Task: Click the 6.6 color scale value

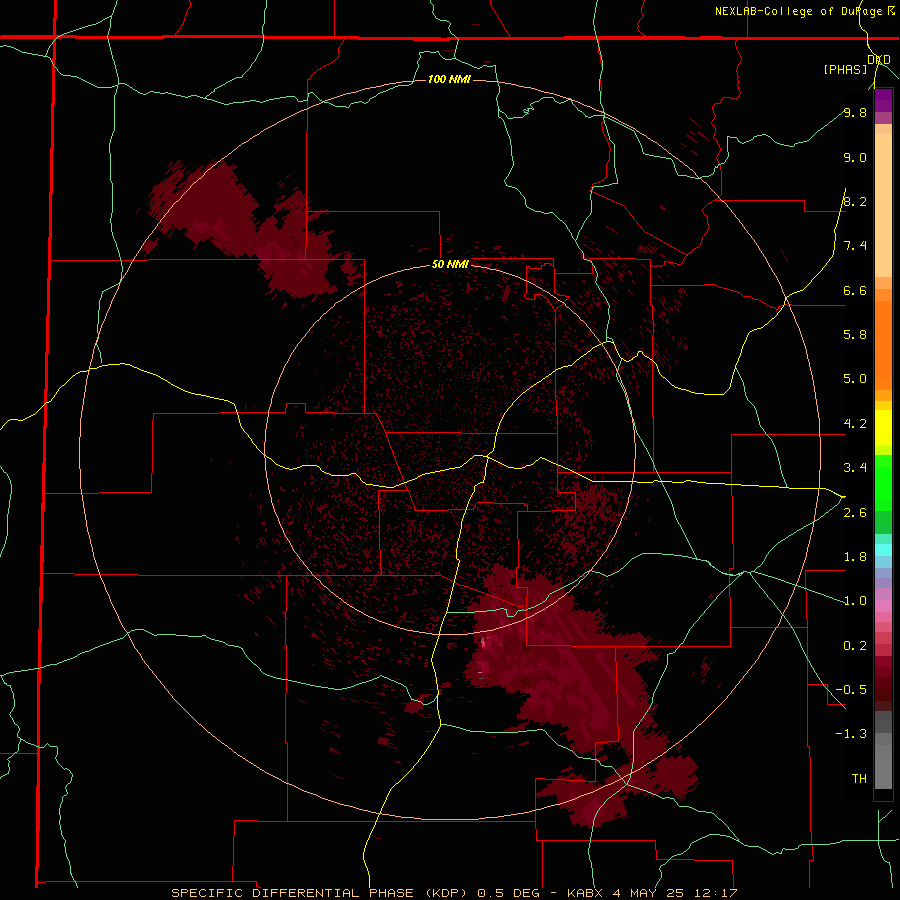Action: tap(855, 290)
